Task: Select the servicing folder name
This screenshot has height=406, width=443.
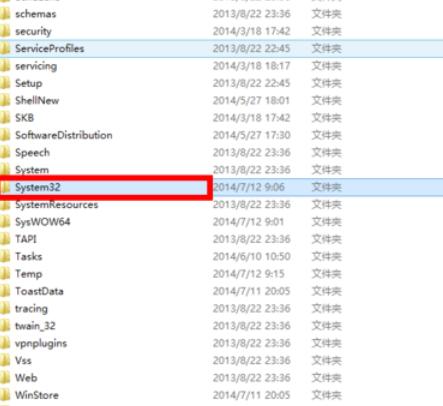Action: pos(36,66)
